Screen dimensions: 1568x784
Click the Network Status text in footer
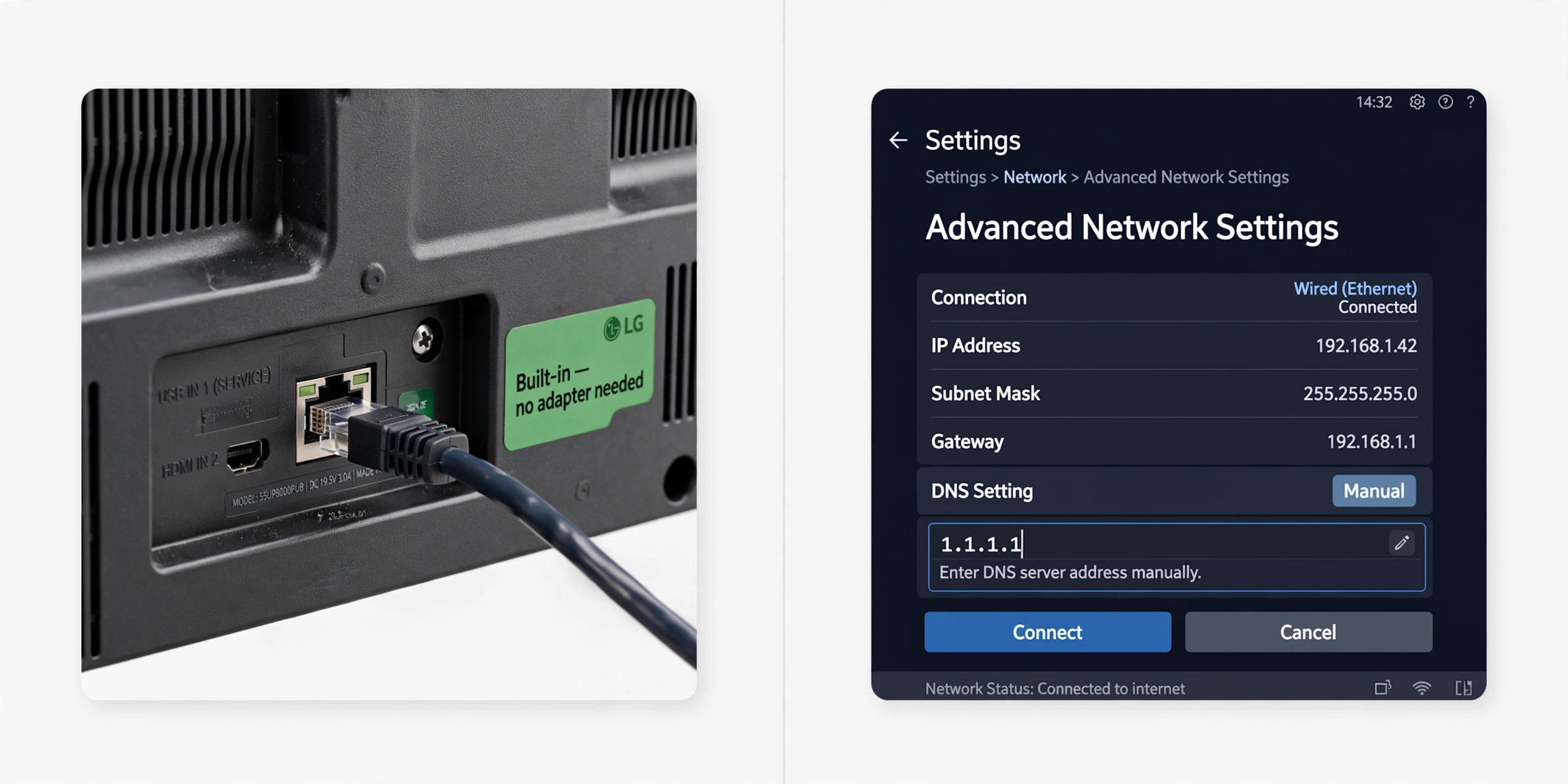click(x=1055, y=689)
